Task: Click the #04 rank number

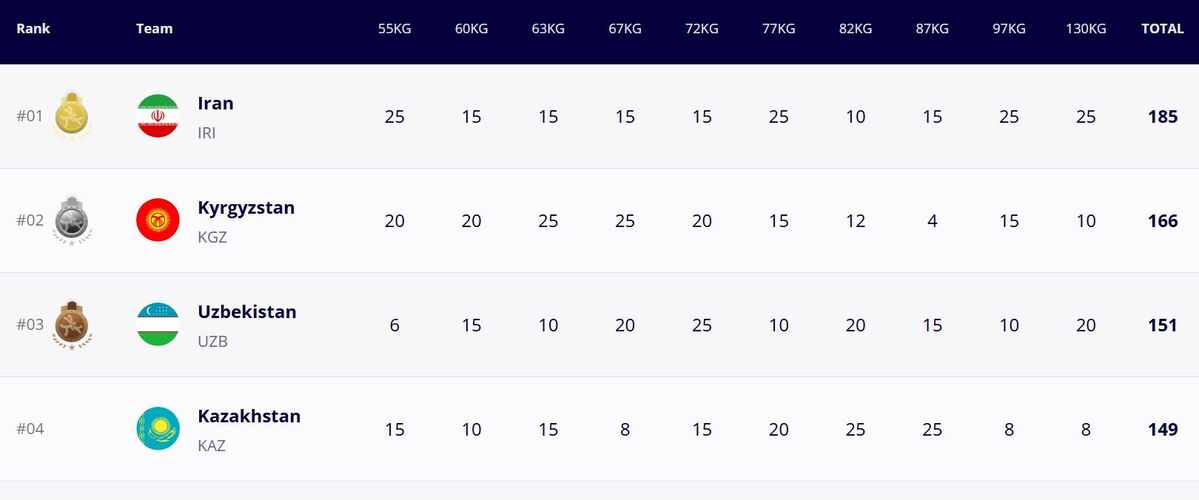Action: (x=30, y=429)
